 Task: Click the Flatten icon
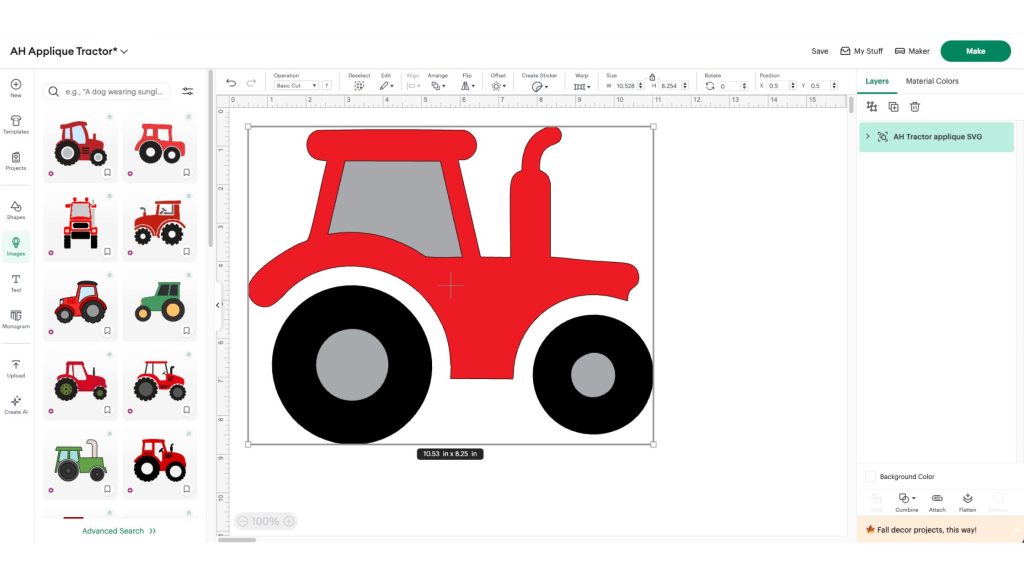tap(967, 500)
